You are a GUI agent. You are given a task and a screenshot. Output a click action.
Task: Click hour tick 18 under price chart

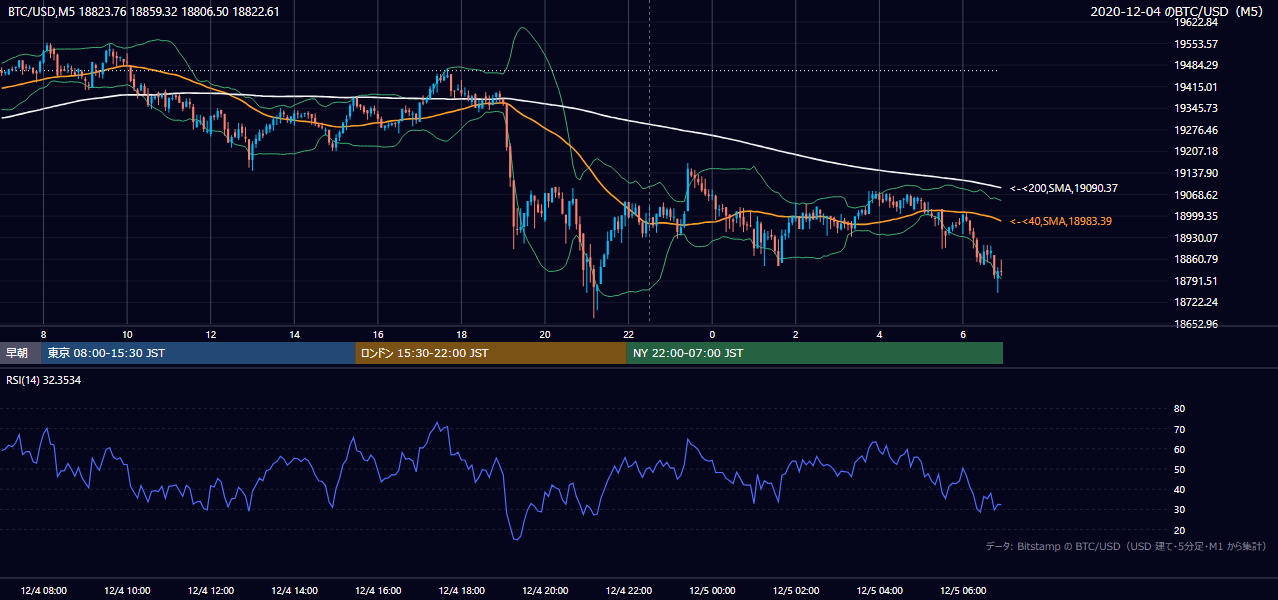pyautogui.click(x=461, y=334)
